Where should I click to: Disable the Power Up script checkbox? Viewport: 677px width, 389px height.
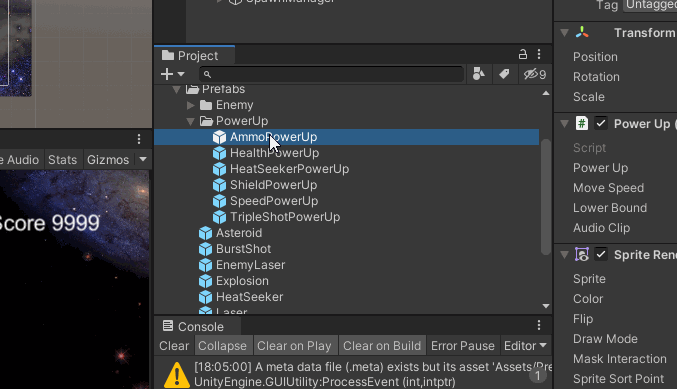coord(601,123)
